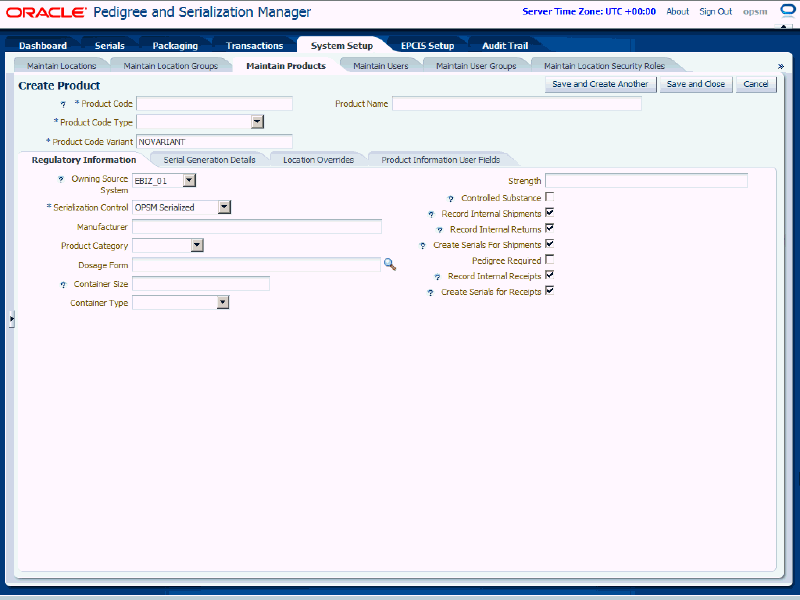800x600 pixels.
Task: Click the Save and Close button
Action: 696,84
